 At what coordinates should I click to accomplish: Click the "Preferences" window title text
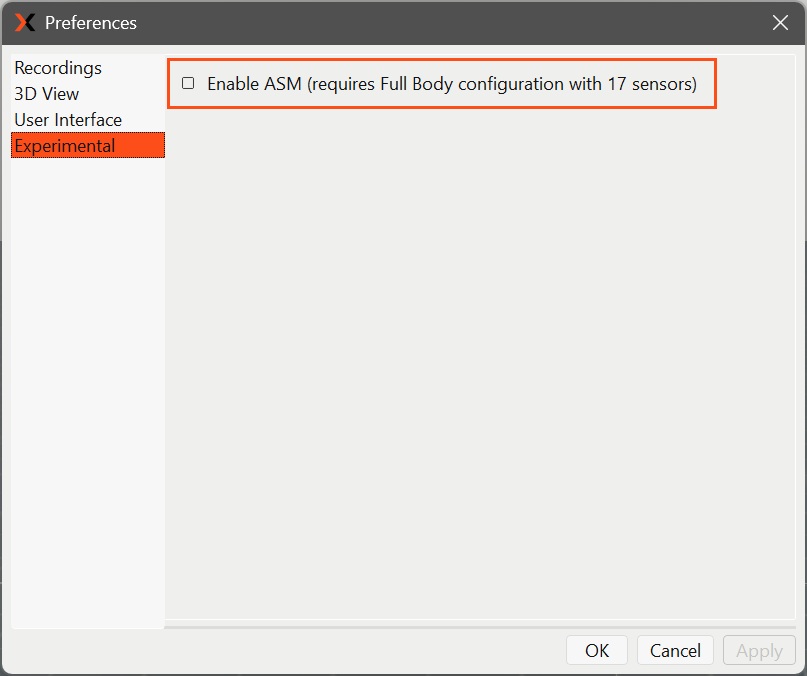pos(91,22)
